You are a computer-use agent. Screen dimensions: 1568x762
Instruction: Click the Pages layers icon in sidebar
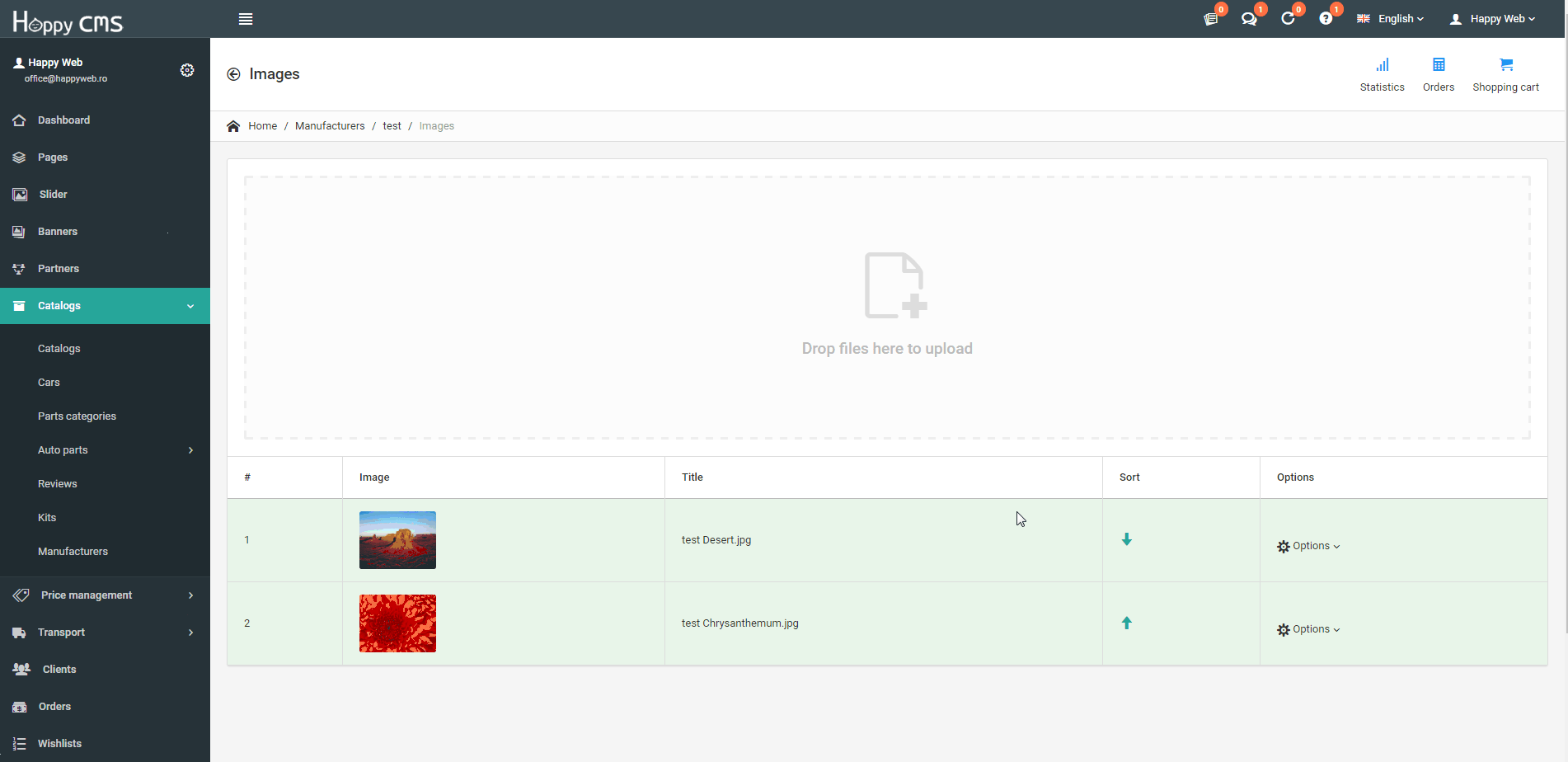19,158
